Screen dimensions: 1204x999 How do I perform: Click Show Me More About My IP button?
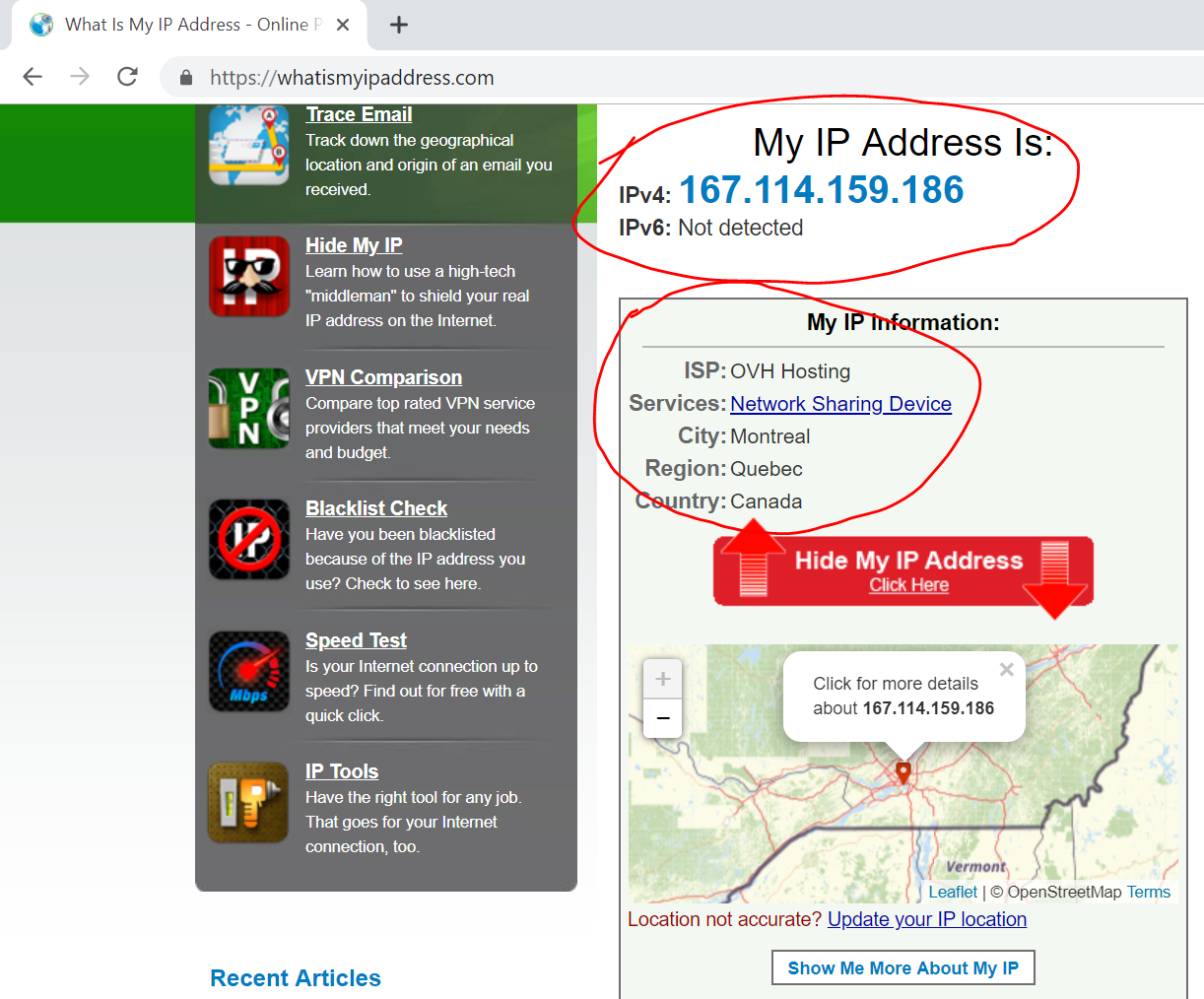tap(903, 968)
